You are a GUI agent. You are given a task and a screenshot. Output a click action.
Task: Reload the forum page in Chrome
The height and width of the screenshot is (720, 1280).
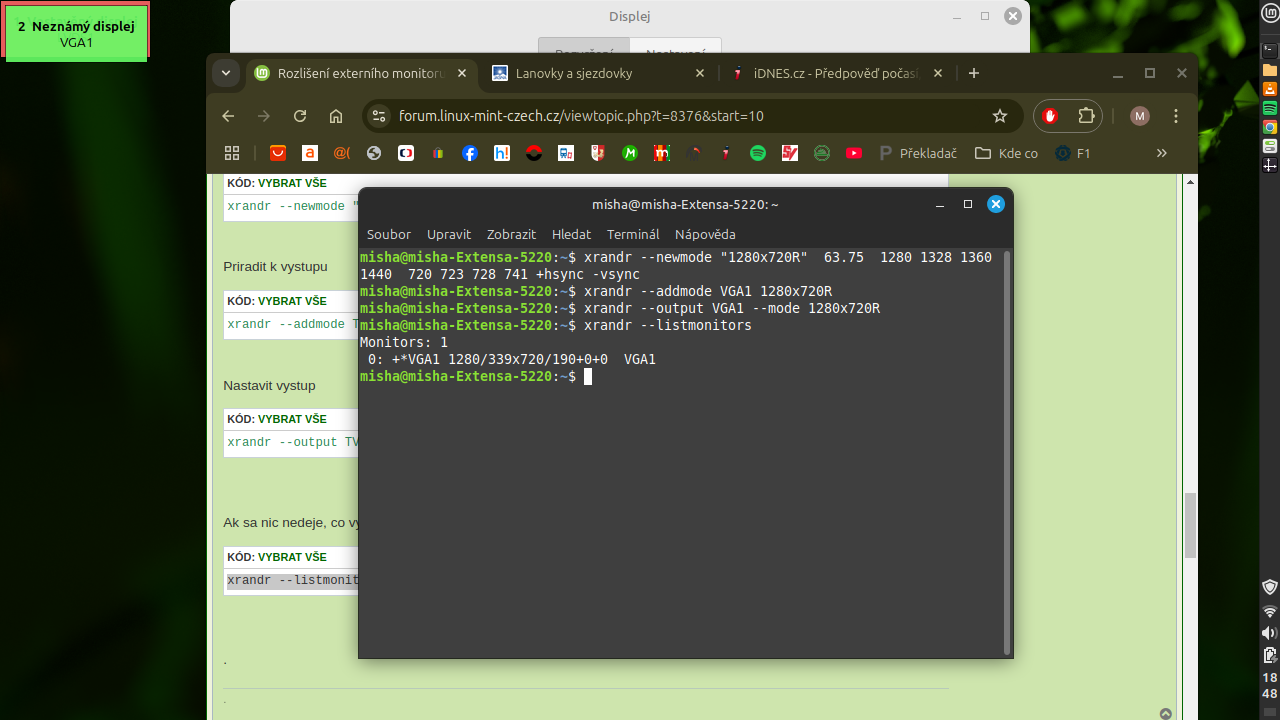pos(299,116)
